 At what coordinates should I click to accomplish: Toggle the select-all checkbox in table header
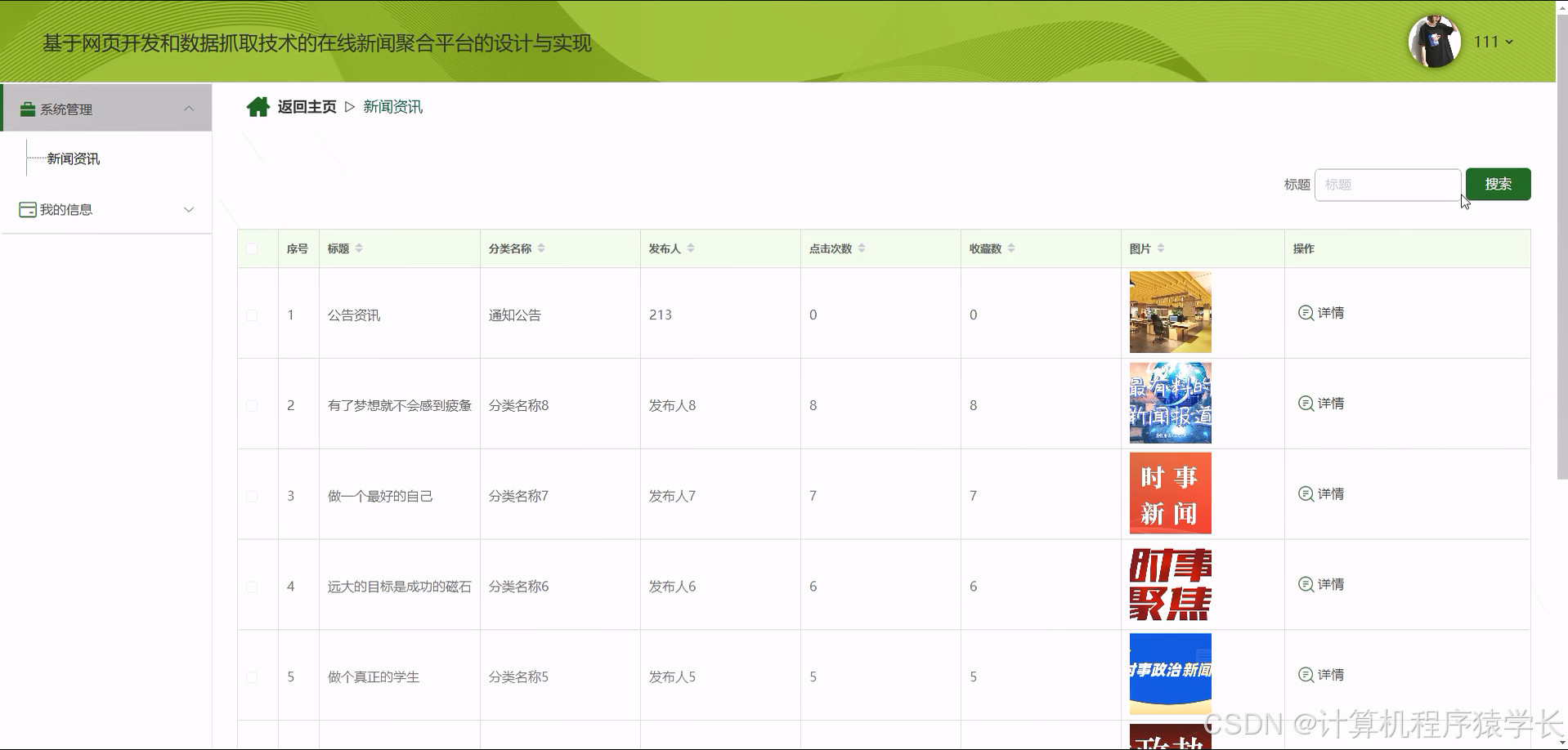click(252, 248)
